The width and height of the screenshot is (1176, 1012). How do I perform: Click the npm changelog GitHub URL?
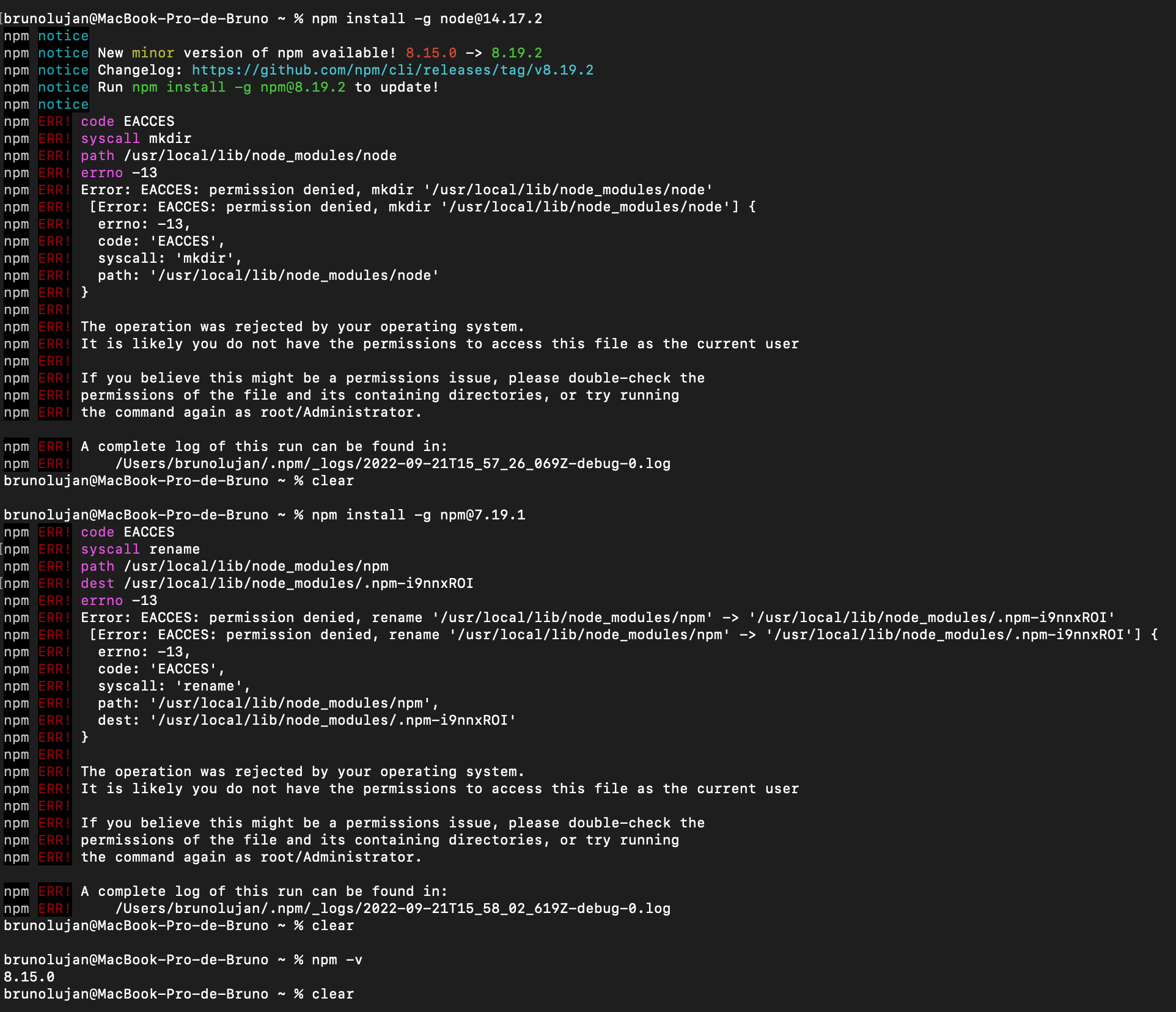pyautogui.click(x=392, y=70)
